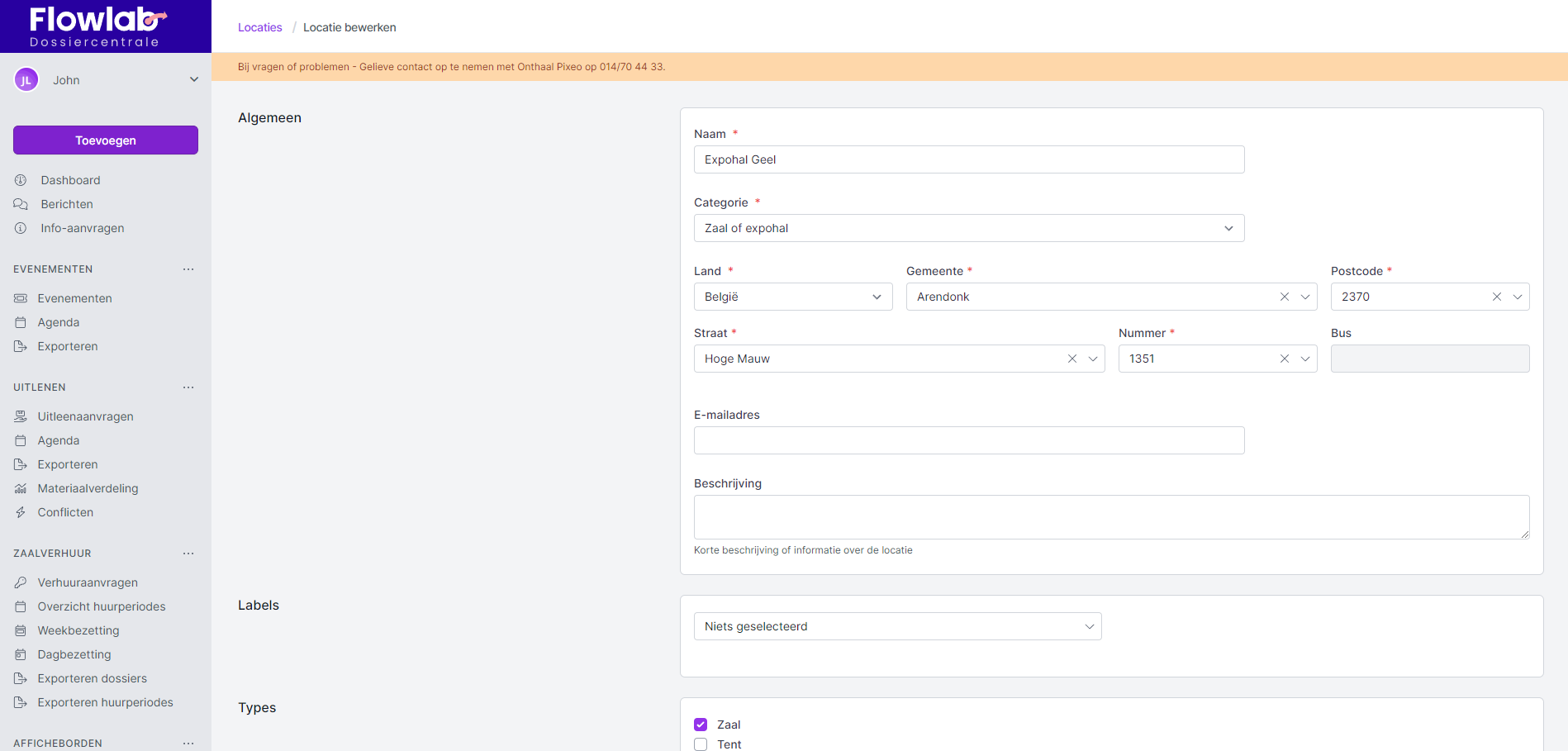Open Weekbezetting in the sidebar

[78, 630]
